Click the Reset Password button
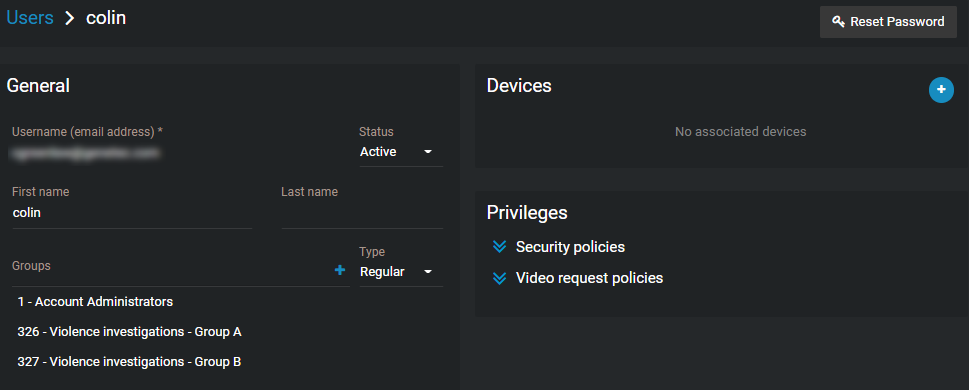 (x=888, y=22)
